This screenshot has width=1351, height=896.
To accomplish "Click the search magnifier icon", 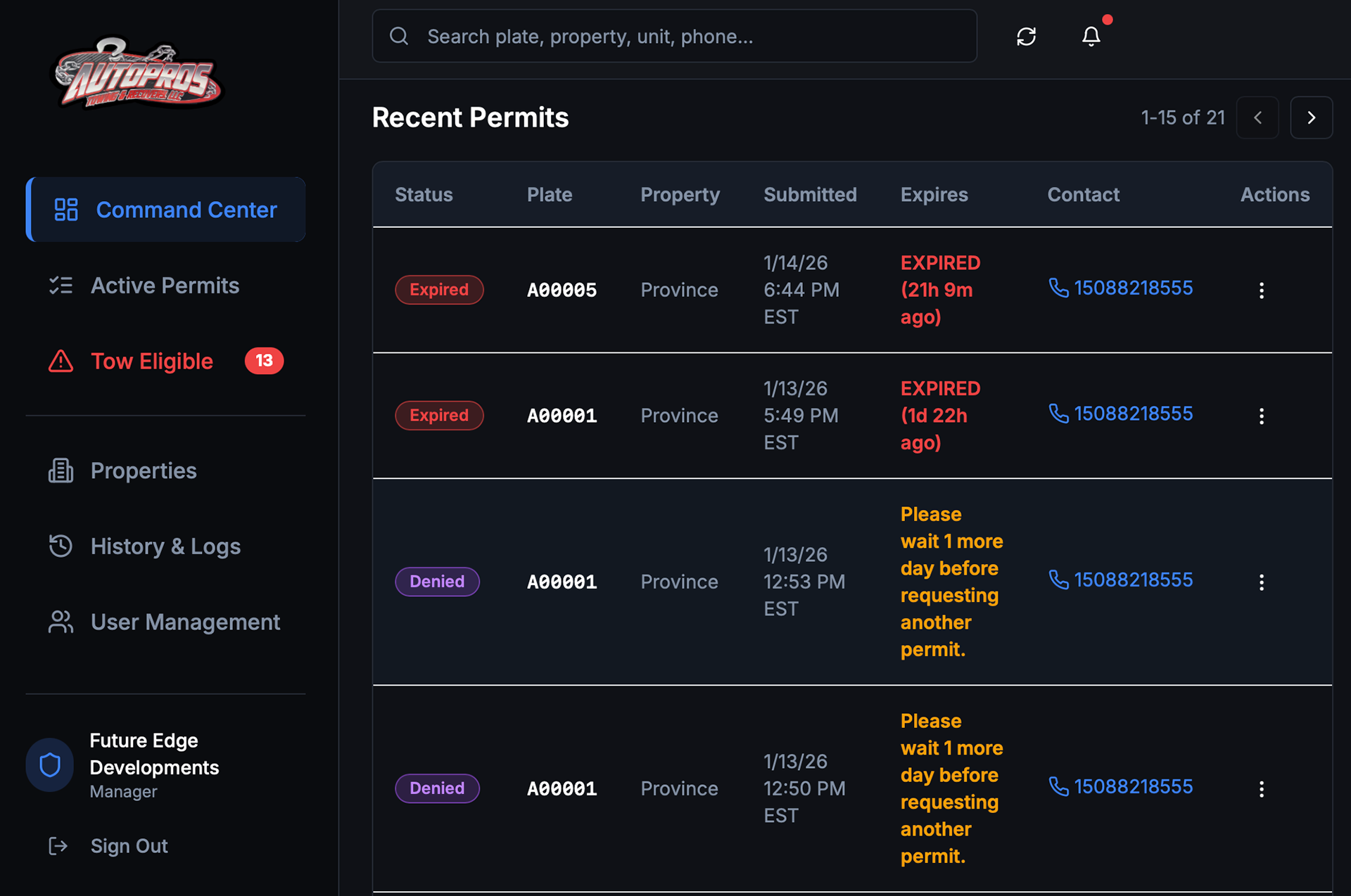I will [399, 37].
